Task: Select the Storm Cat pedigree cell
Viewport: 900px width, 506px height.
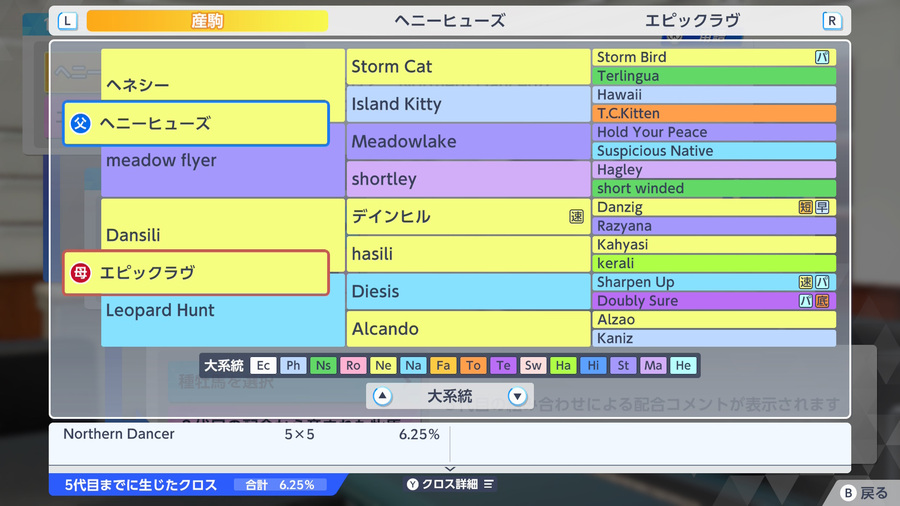Action: [x=468, y=67]
